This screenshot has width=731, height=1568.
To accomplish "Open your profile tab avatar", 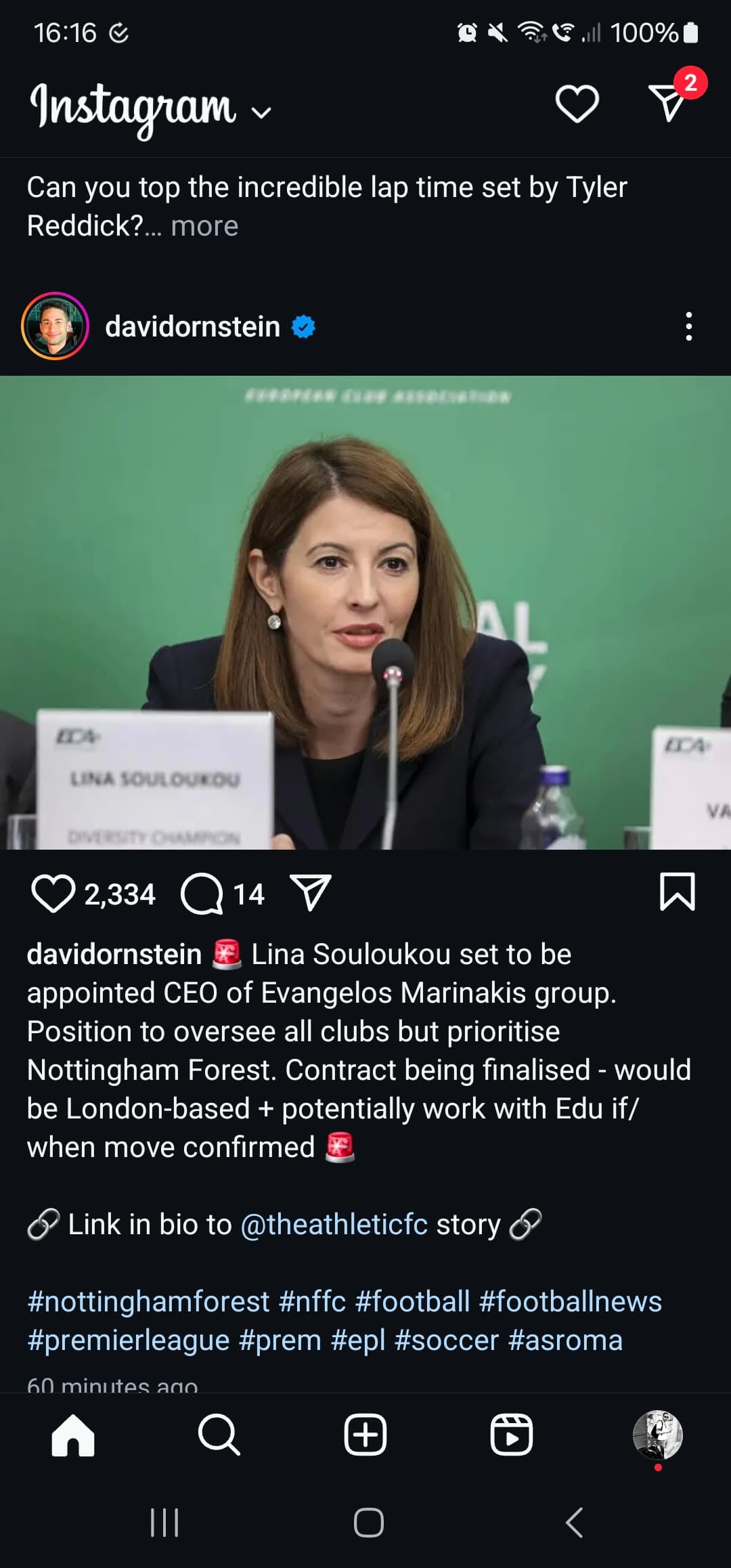I will pos(657,1435).
